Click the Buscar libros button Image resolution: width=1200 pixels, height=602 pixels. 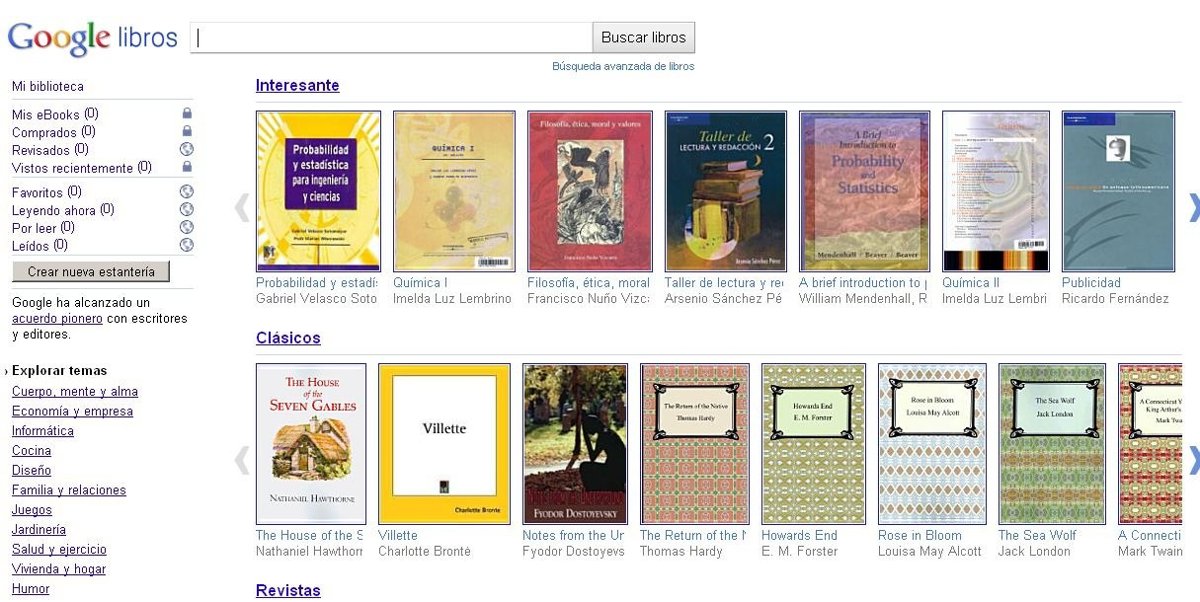pyautogui.click(x=644, y=38)
